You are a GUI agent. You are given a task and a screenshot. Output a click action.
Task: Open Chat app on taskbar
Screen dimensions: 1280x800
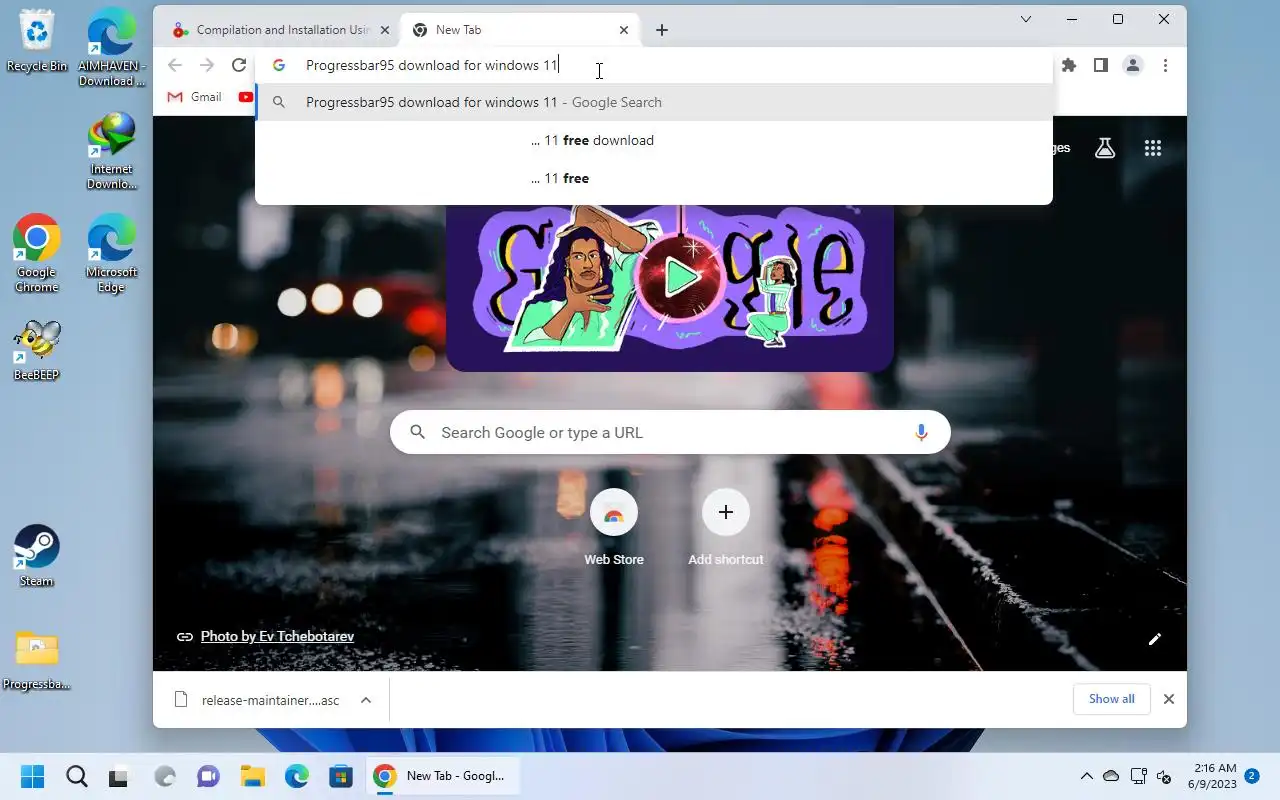(x=208, y=776)
